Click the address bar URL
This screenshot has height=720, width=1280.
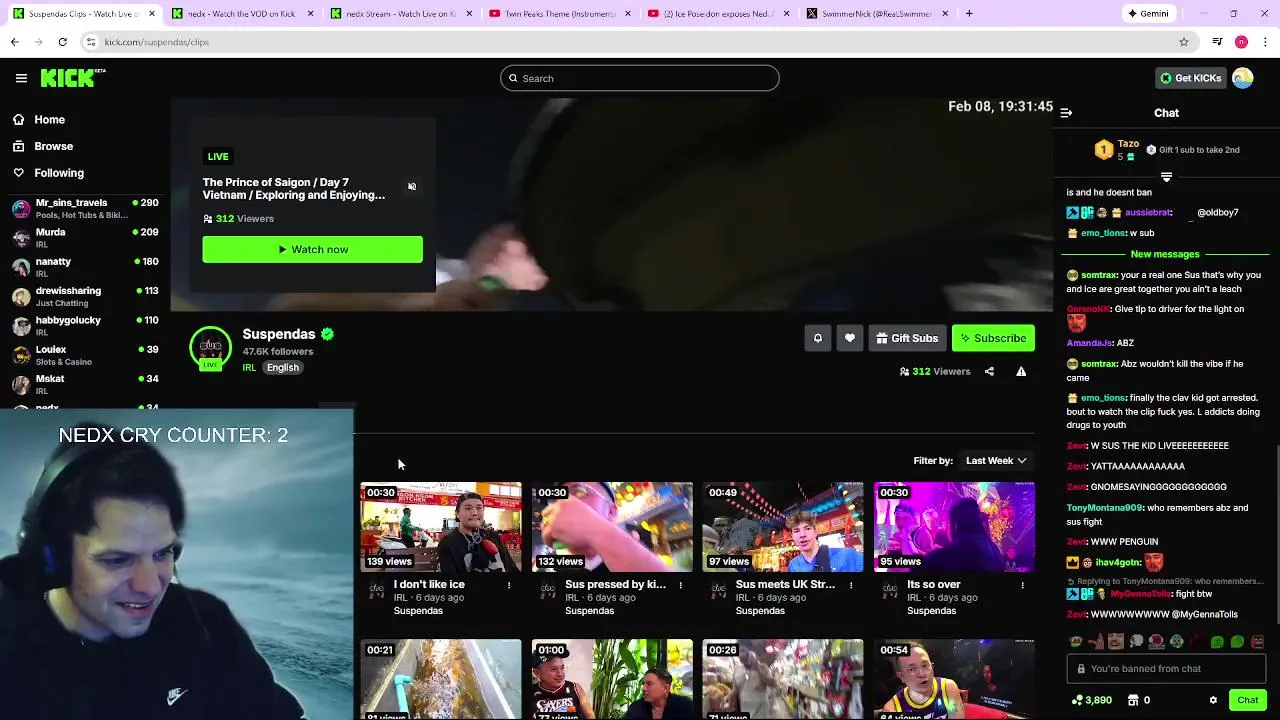coord(156,42)
